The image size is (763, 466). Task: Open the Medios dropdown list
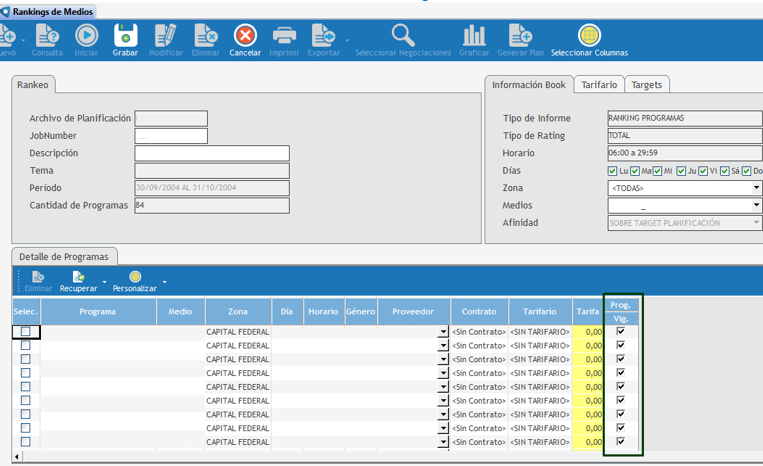756,206
